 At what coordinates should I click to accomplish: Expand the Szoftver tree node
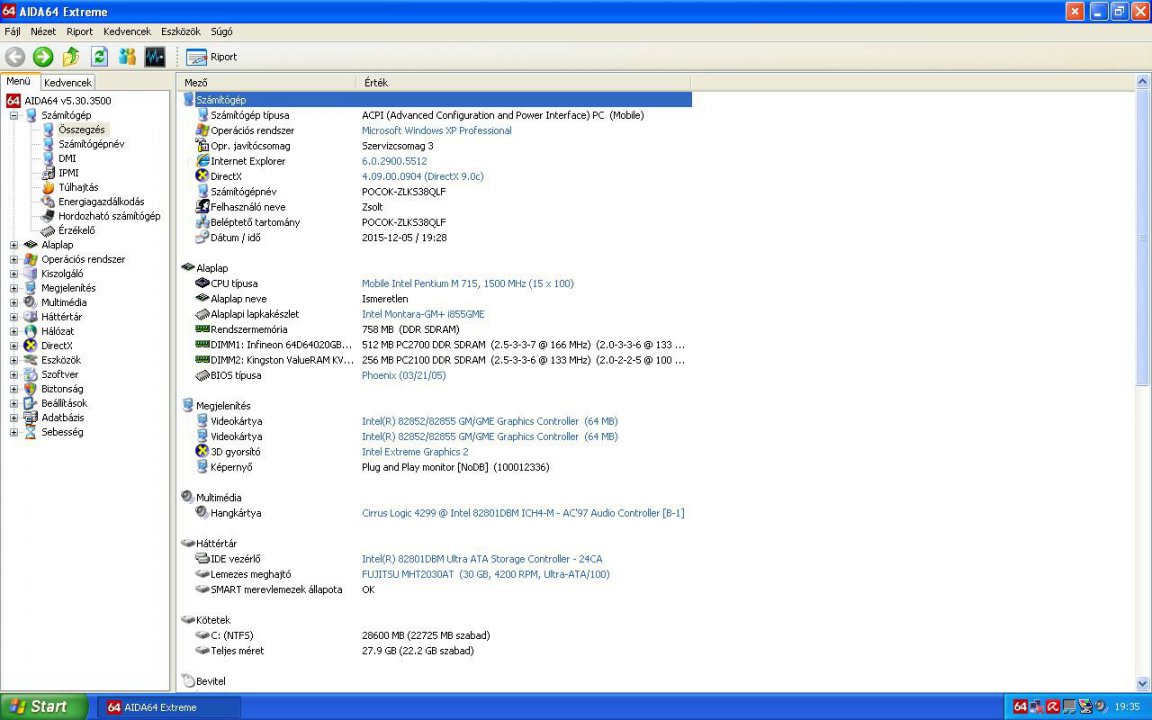[13, 374]
